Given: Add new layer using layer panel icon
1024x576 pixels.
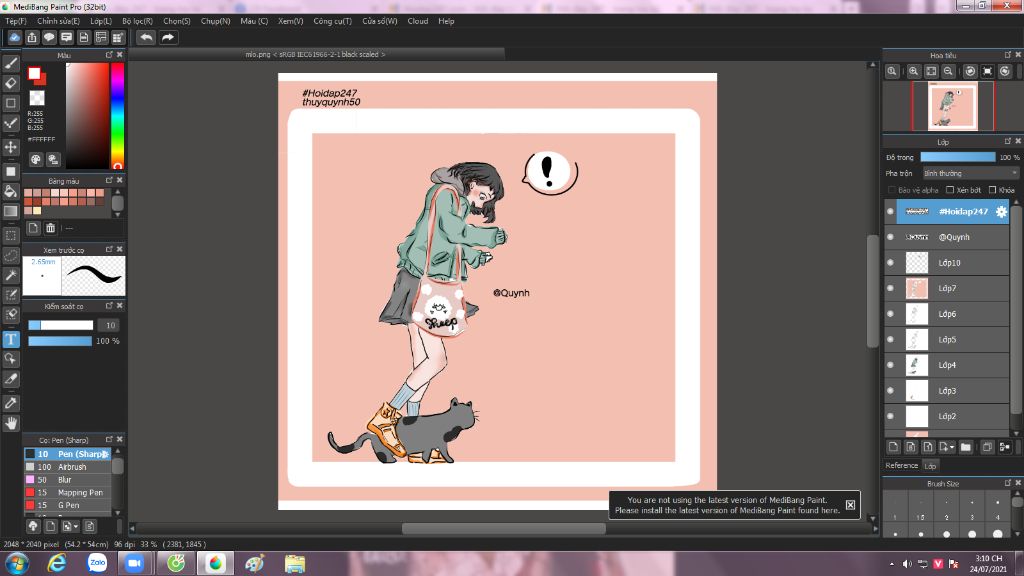Looking at the screenshot, I should tap(893, 447).
